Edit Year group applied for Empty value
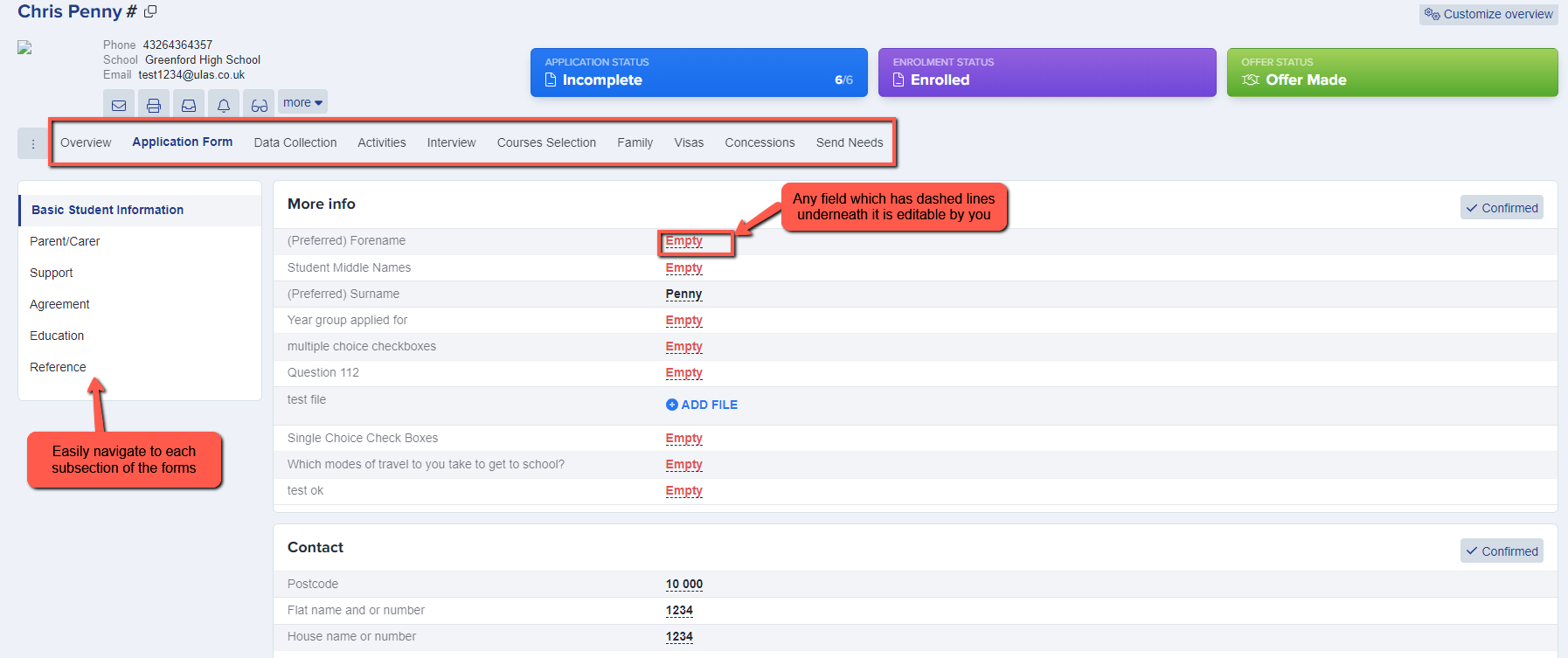The image size is (1568, 658). [x=683, y=321]
